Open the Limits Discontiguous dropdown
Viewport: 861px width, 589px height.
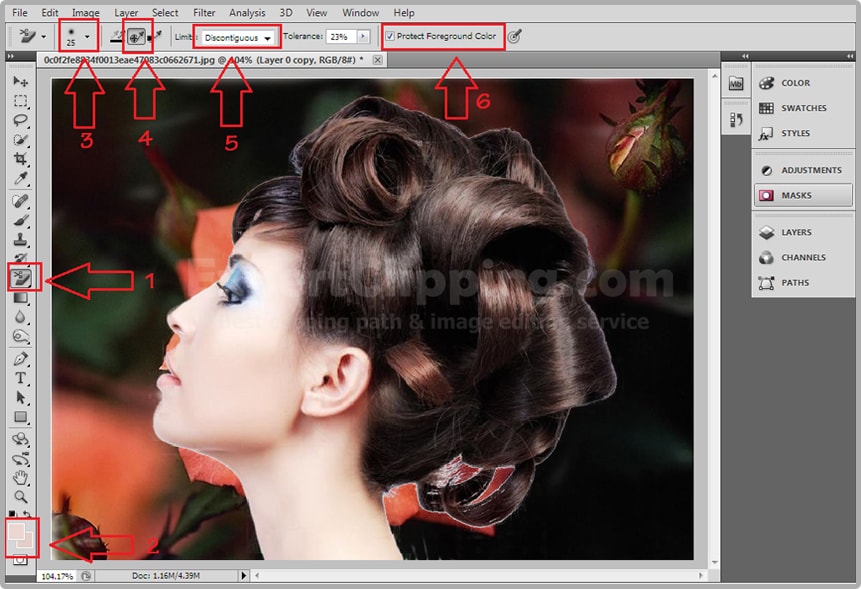click(x=237, y=37)
